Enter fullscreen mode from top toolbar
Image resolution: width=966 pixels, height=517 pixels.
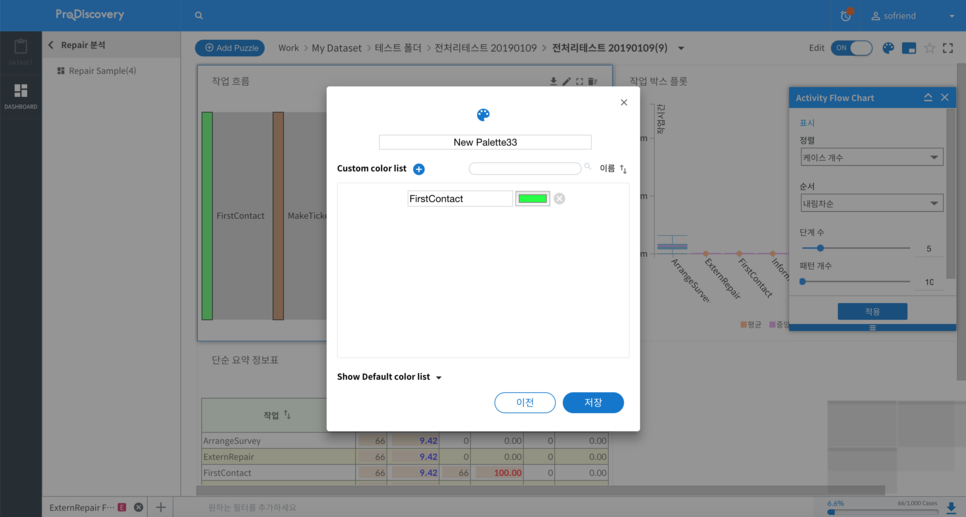(948, 48)
